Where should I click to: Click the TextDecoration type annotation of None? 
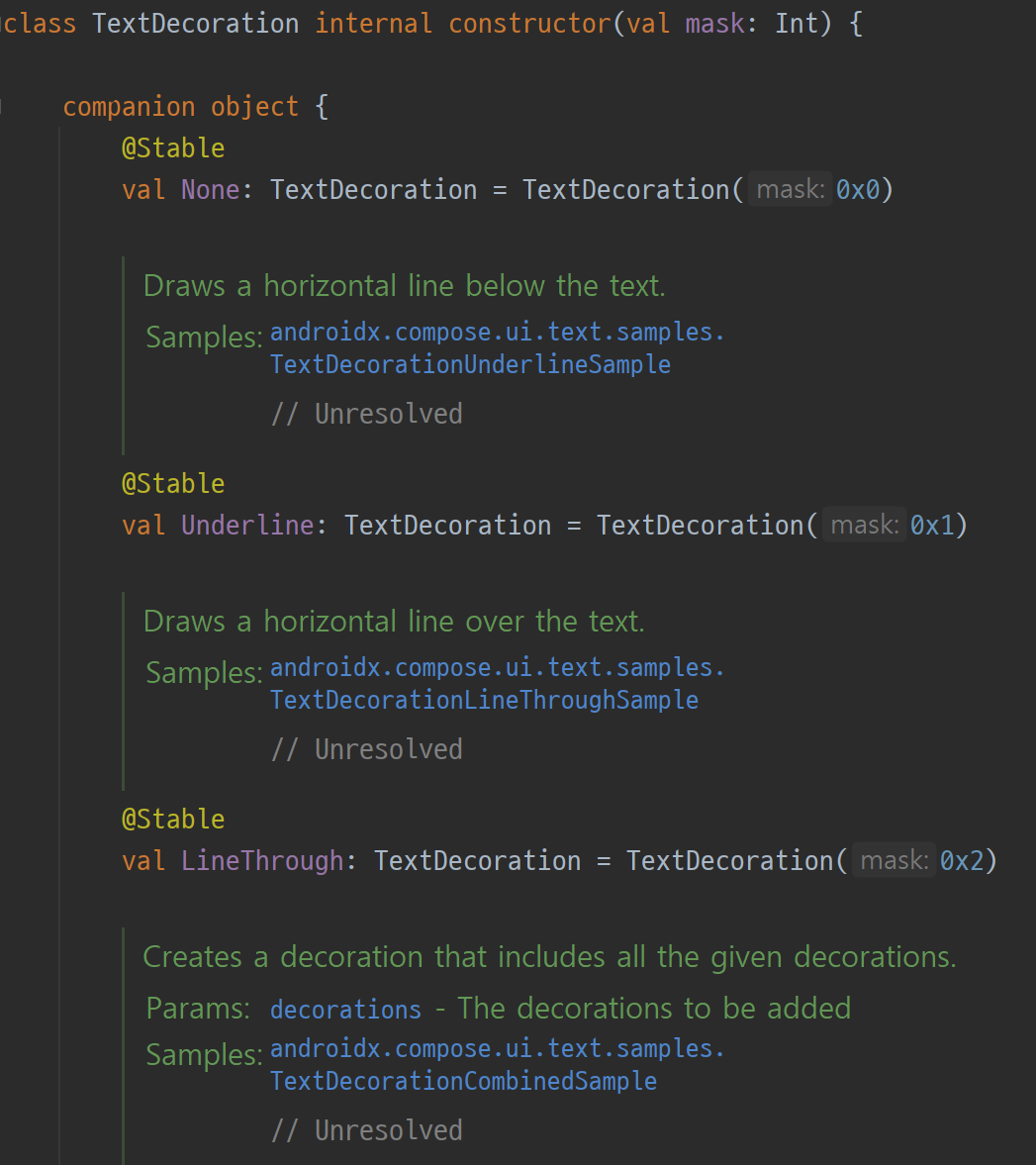click(374, 189)
